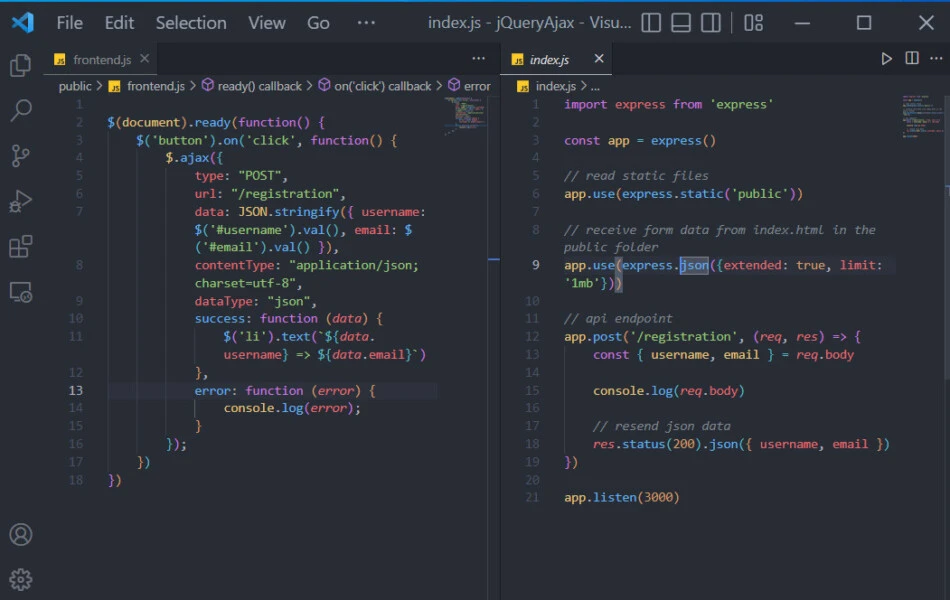Toggle the secondary side bar layout

click(711, 22)
